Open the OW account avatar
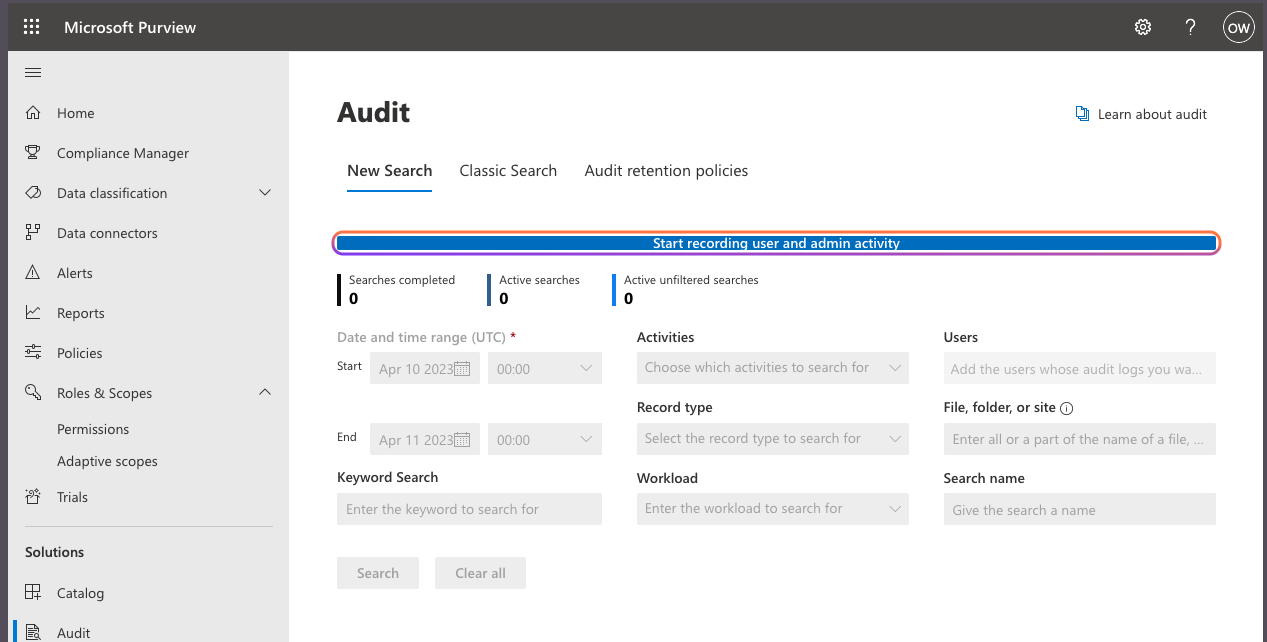The image size is (1267, 642). [x=1238, y=27]
